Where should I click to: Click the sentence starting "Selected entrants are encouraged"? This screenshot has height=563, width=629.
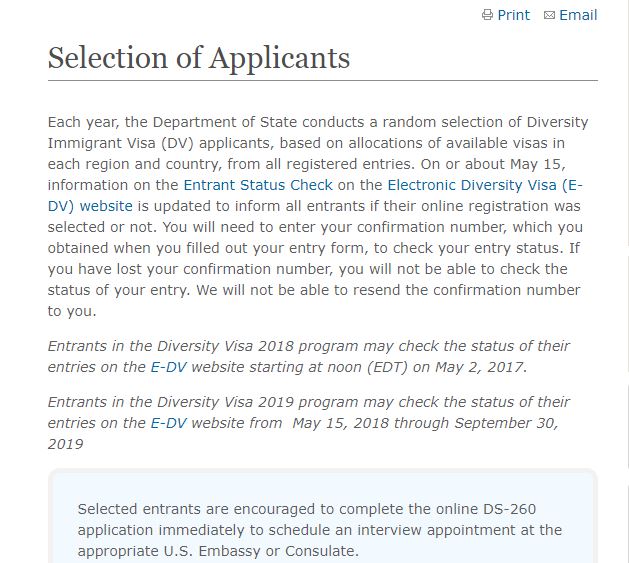pos(320,530)
